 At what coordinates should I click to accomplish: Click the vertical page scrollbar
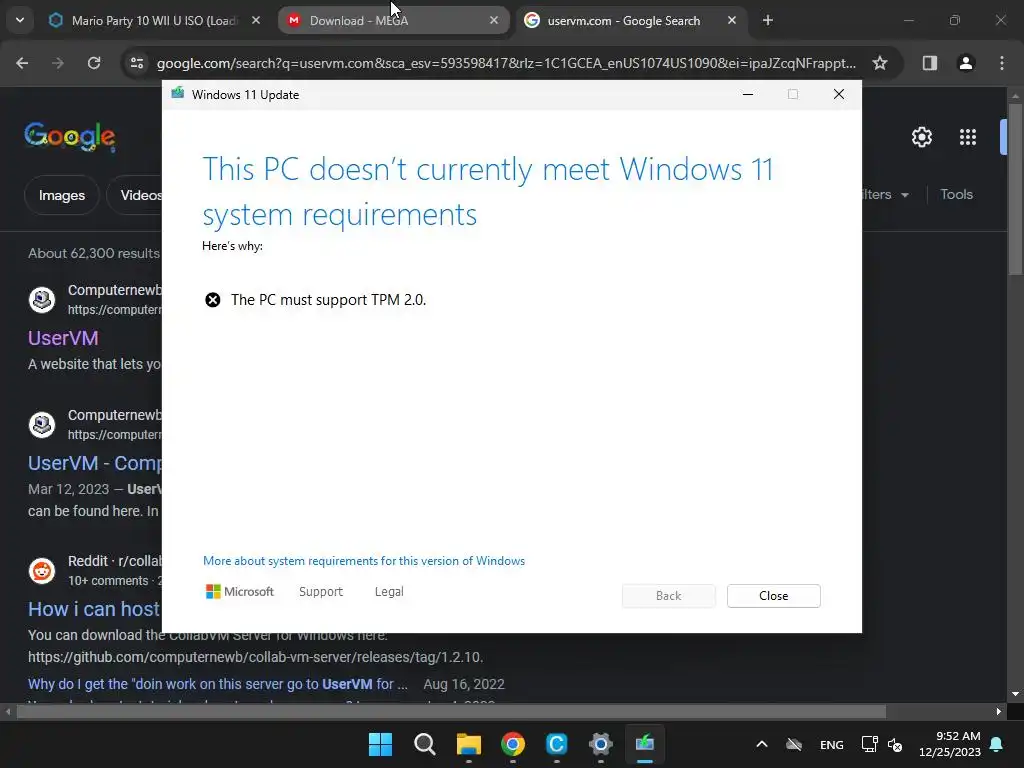point(1015,189)
